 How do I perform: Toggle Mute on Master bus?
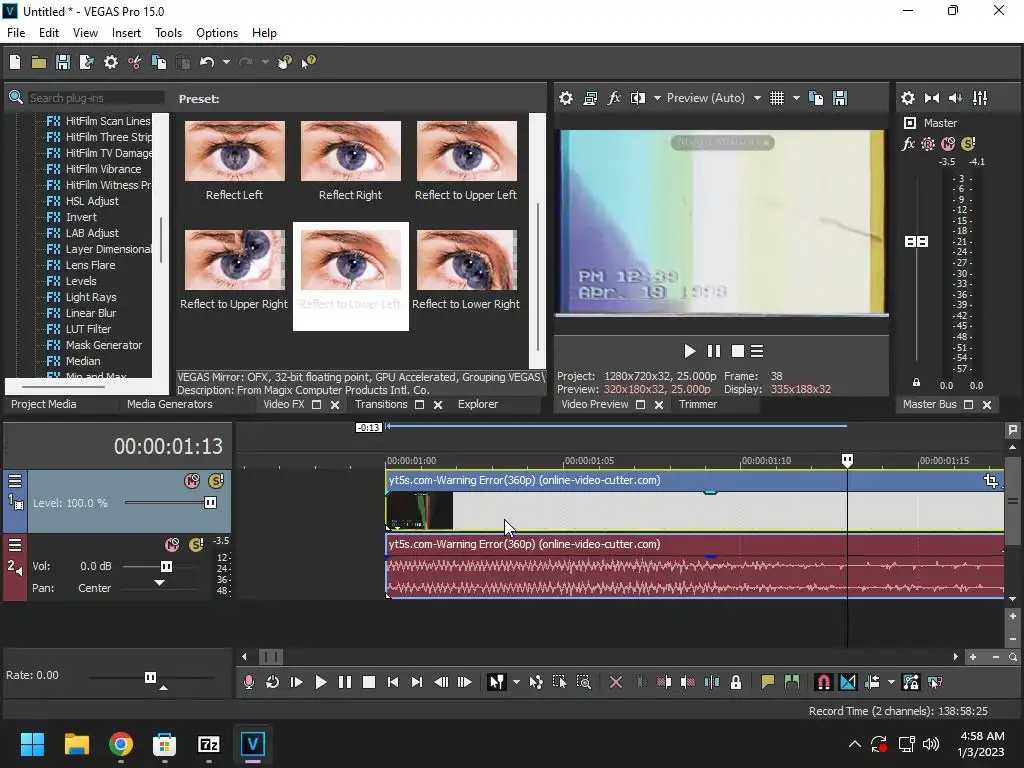[948, 144]
